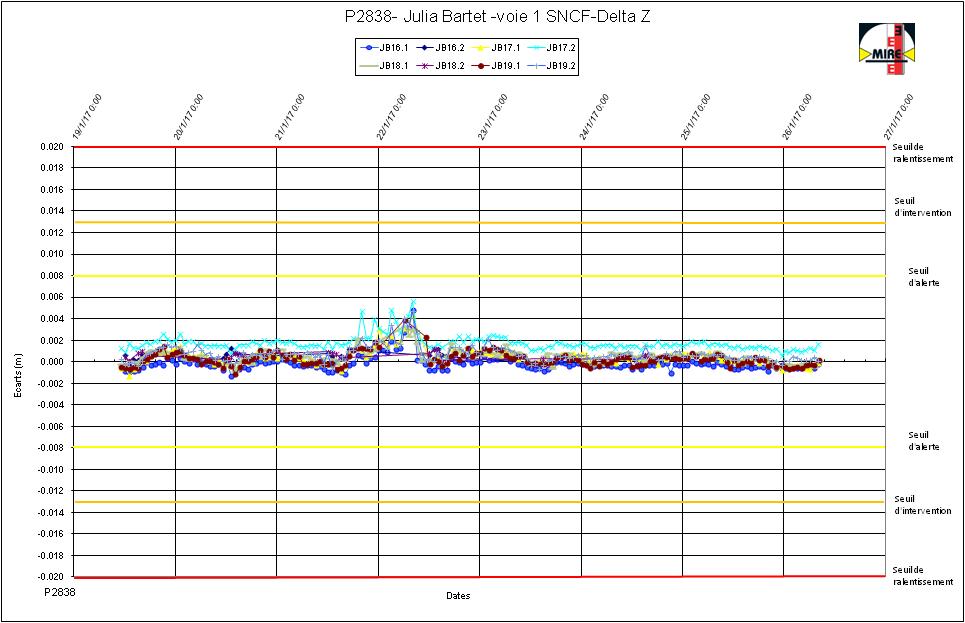Select the JB18.1 legend entry
This screenshot has height=623, width=965.
[385, 65]
